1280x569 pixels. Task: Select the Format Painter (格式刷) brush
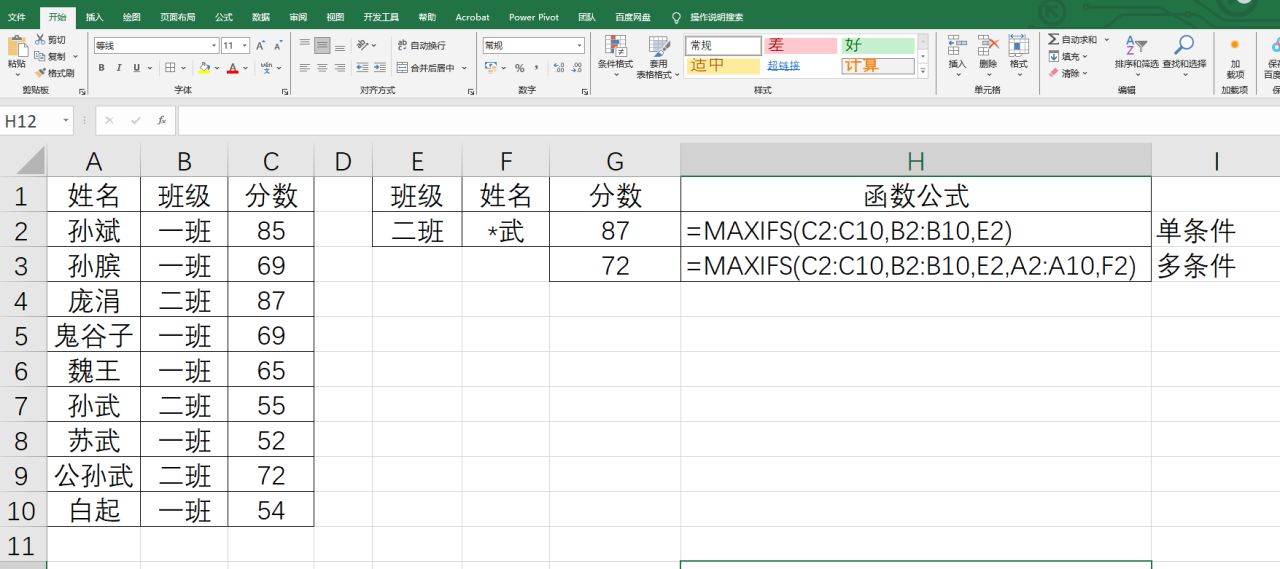click(x=40, y=73)
